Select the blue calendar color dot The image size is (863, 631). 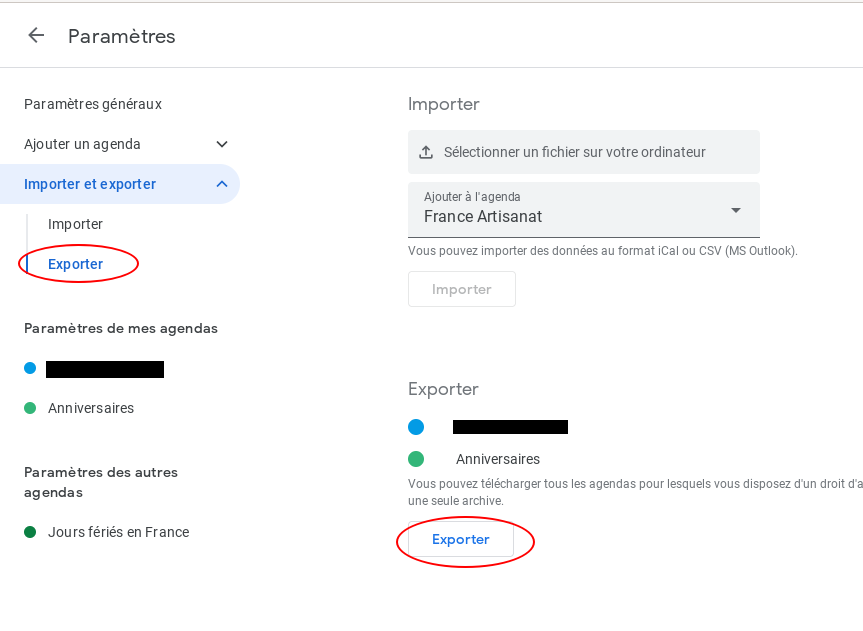click(x=30, y=368)
